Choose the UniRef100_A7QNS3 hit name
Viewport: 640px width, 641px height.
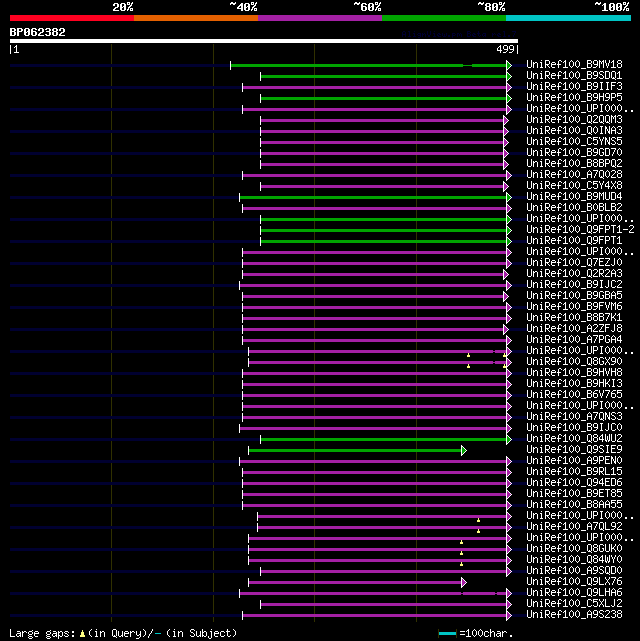(574, 417)
